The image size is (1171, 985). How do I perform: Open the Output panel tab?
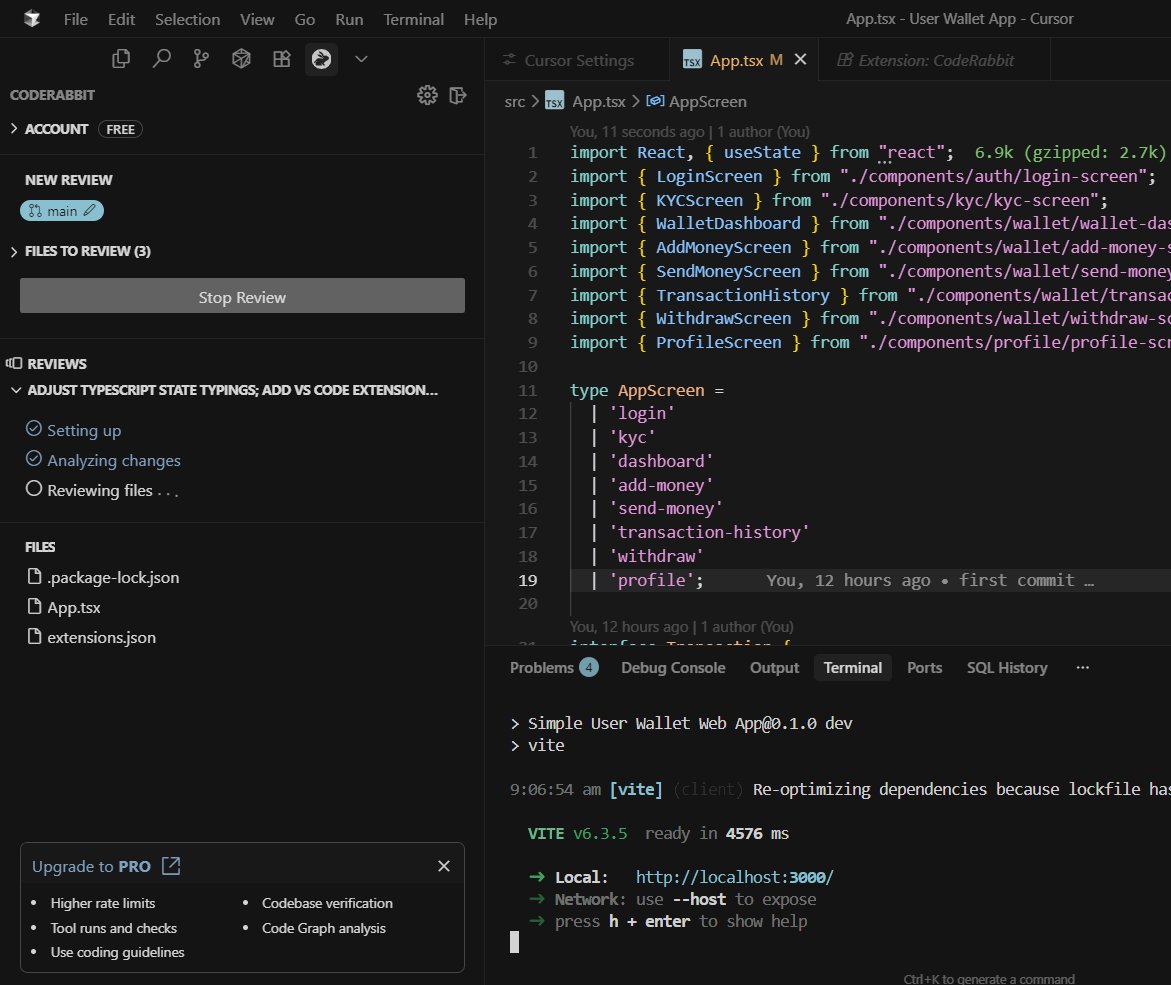coord(774,668)
